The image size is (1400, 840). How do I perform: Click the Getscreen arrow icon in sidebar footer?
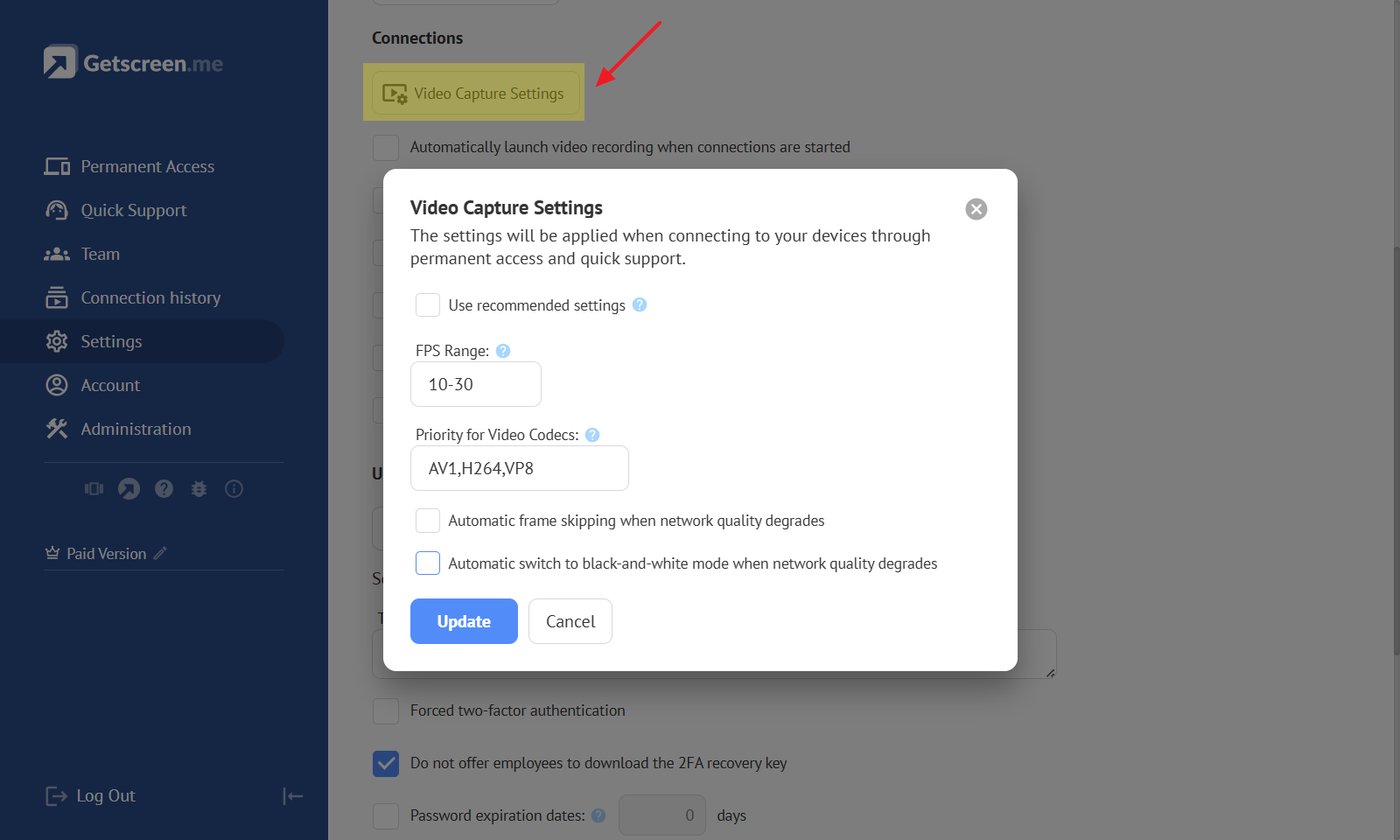point(129,489)
